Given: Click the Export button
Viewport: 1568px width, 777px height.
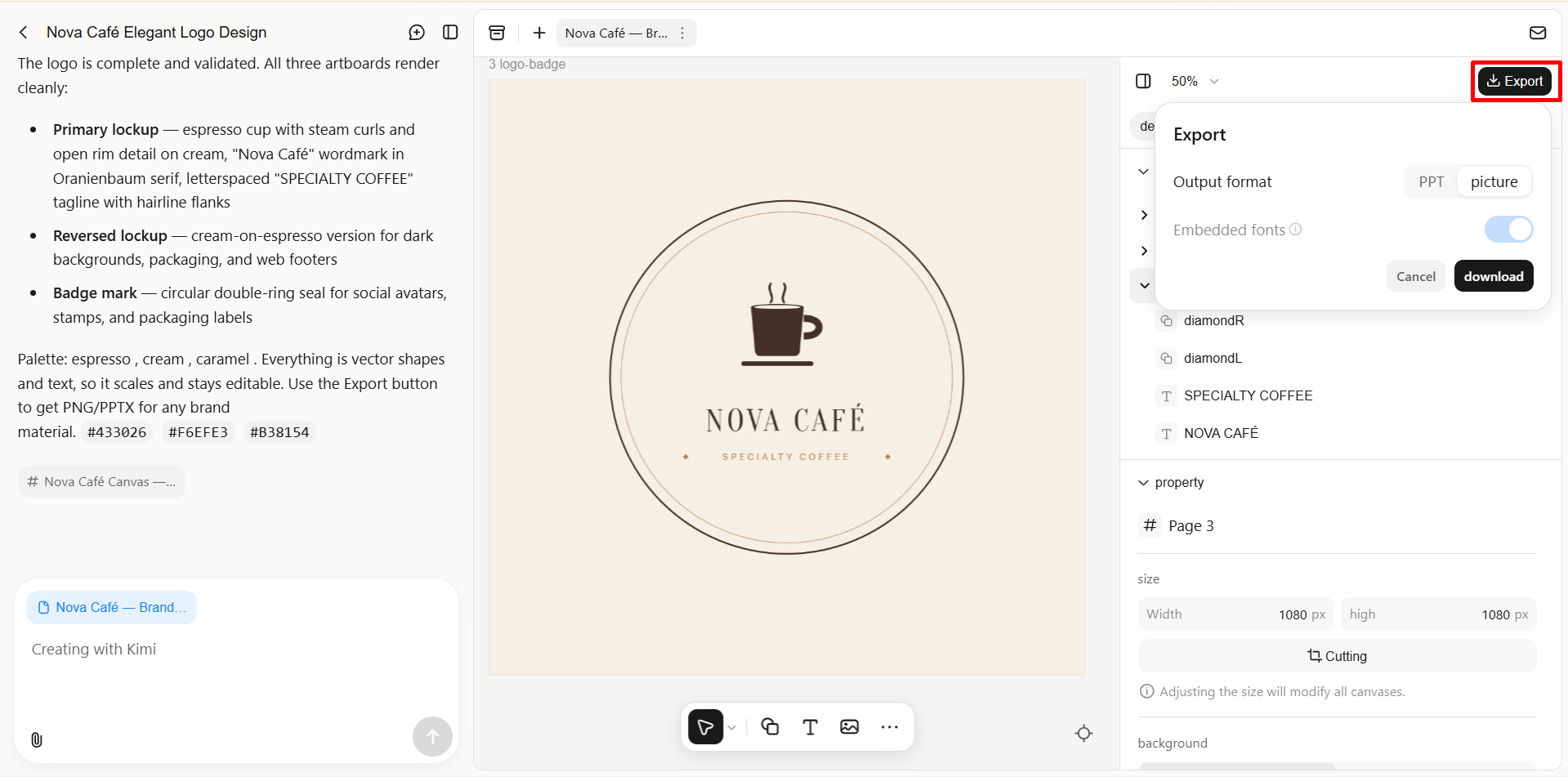Looking at the screenshot, I should pos(1515,81).
